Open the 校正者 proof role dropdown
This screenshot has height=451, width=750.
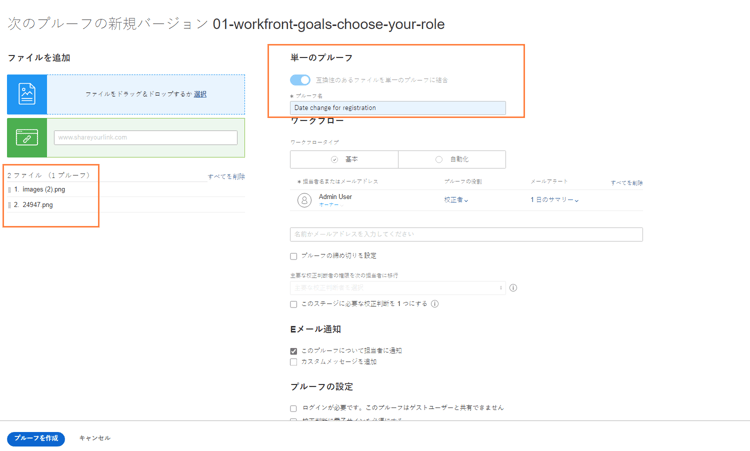456,200
